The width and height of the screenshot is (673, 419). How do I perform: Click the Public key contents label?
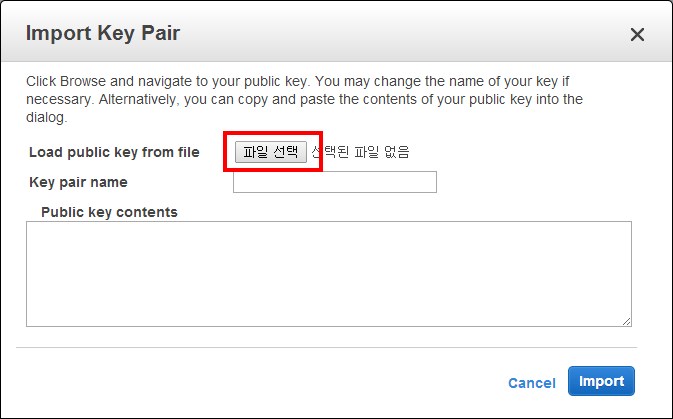coord(109,212)
